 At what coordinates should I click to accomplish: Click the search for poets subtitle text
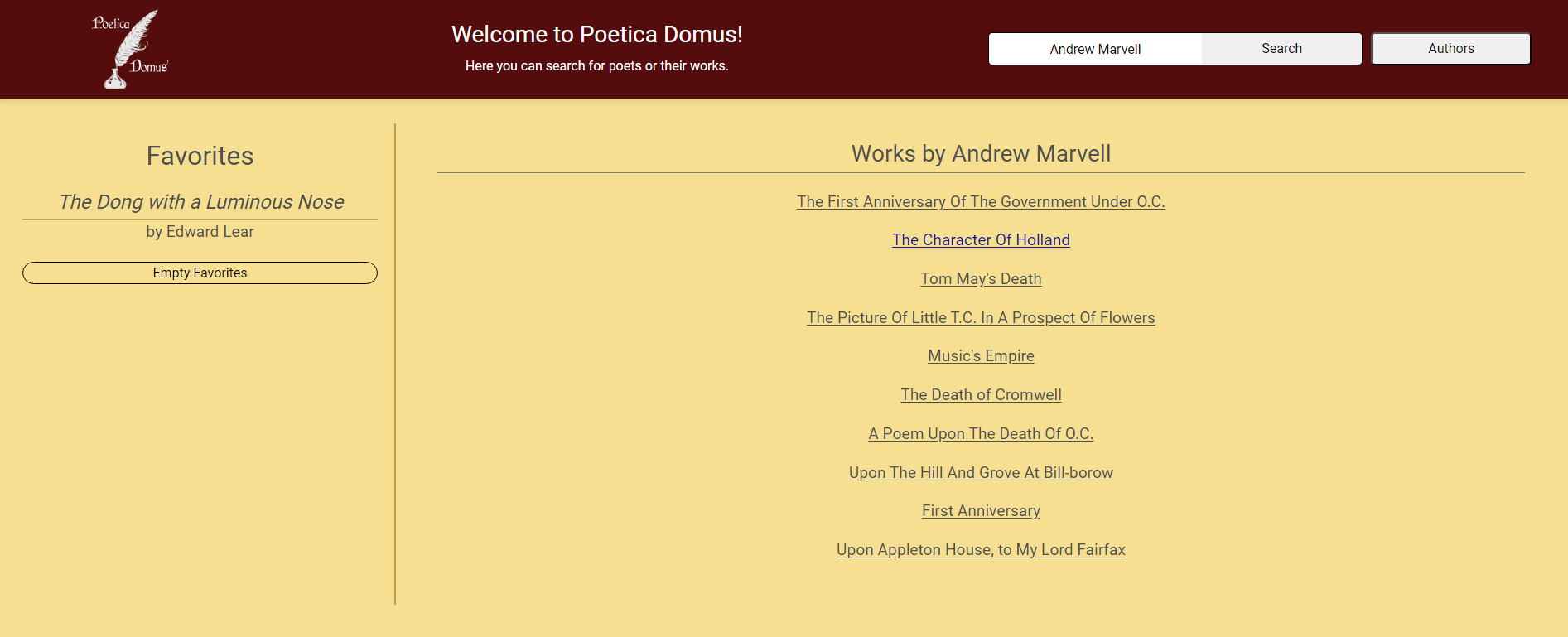pos(596,65)
